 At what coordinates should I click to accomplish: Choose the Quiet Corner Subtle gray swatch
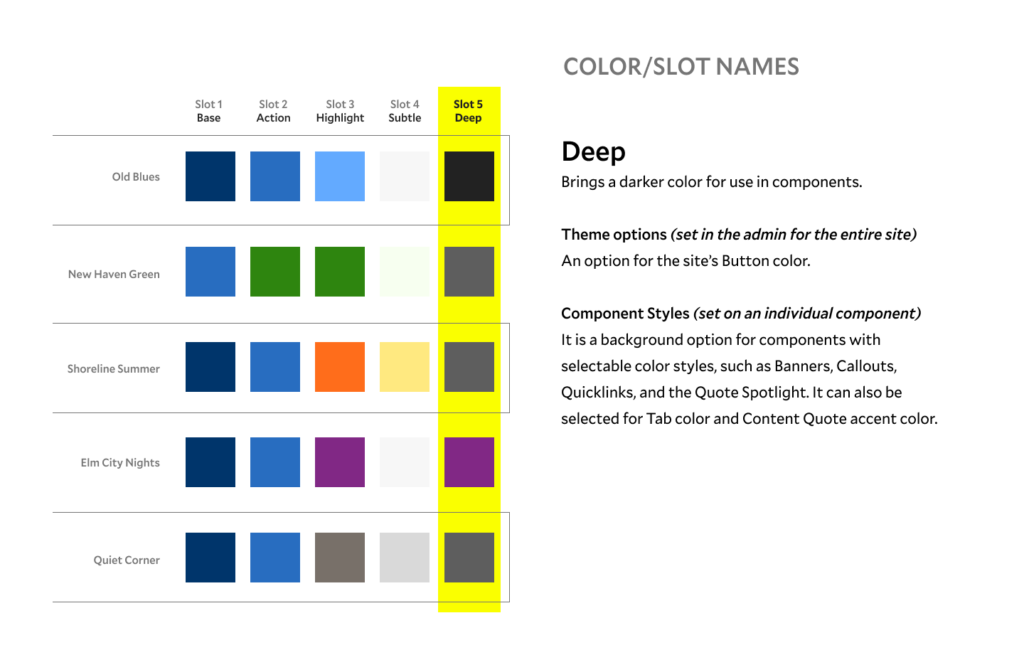pyautogui.click(x=404, y=557)
